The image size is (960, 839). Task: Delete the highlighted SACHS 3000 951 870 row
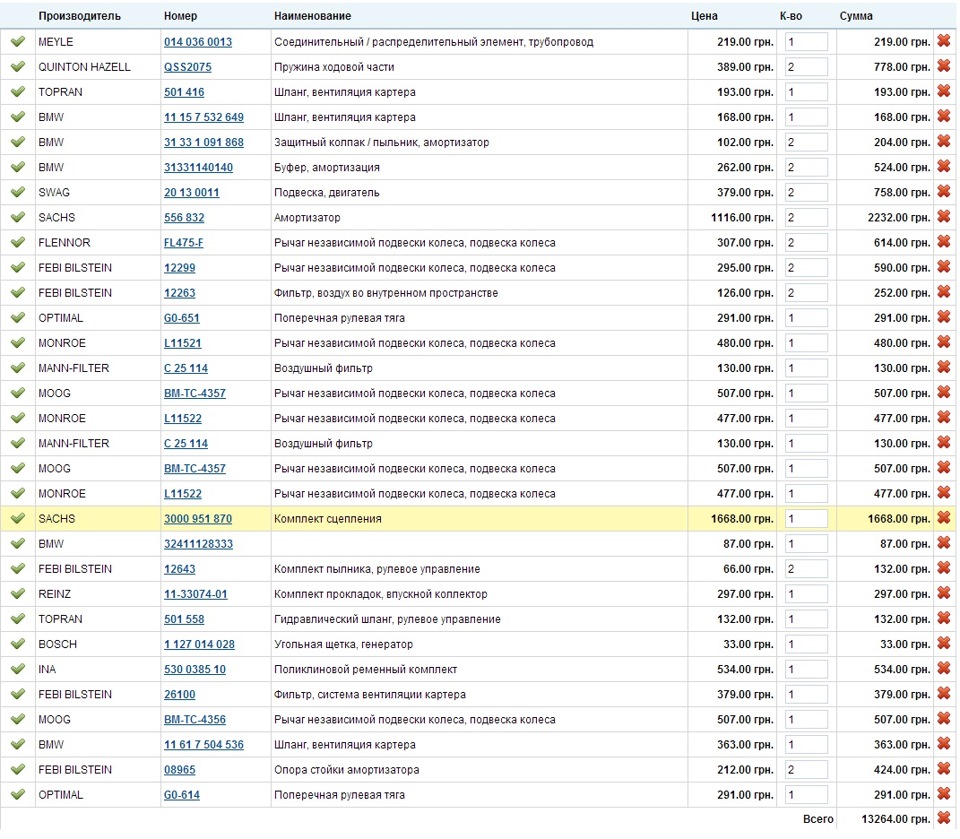pyautogui.click(x=943, y=518)
